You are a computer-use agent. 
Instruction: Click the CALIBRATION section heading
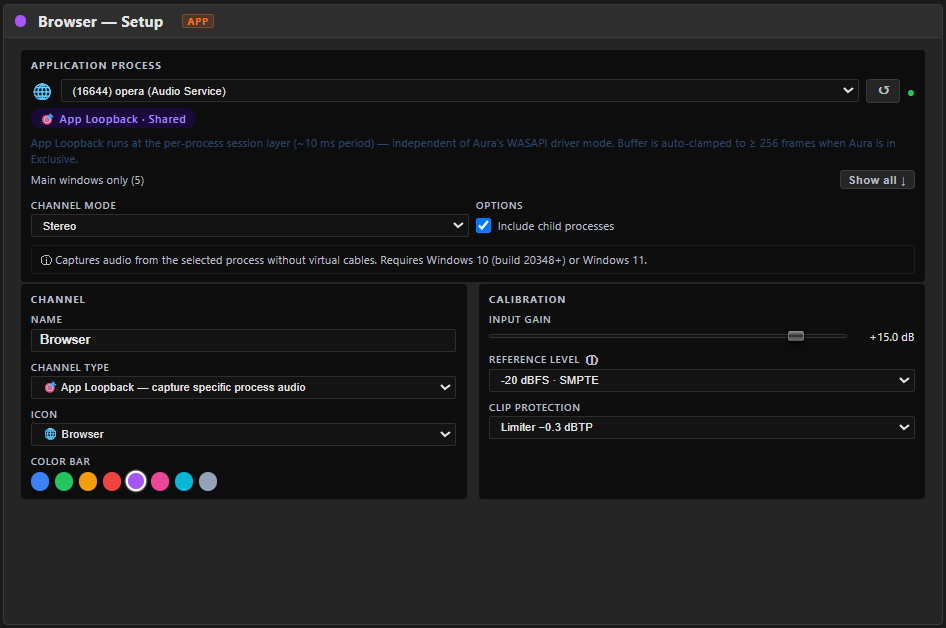[x=527, y=300]
